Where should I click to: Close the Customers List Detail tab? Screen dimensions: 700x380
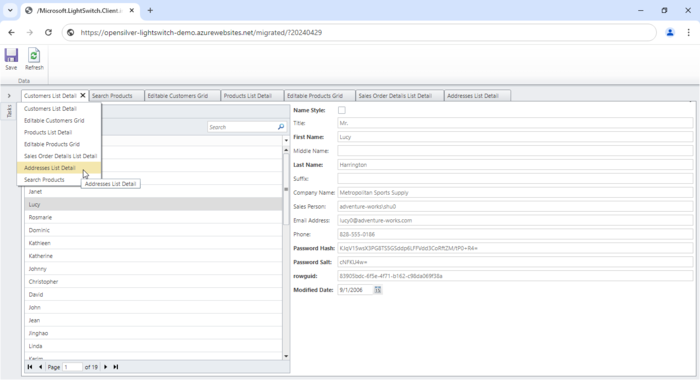[x=83, y=96]
